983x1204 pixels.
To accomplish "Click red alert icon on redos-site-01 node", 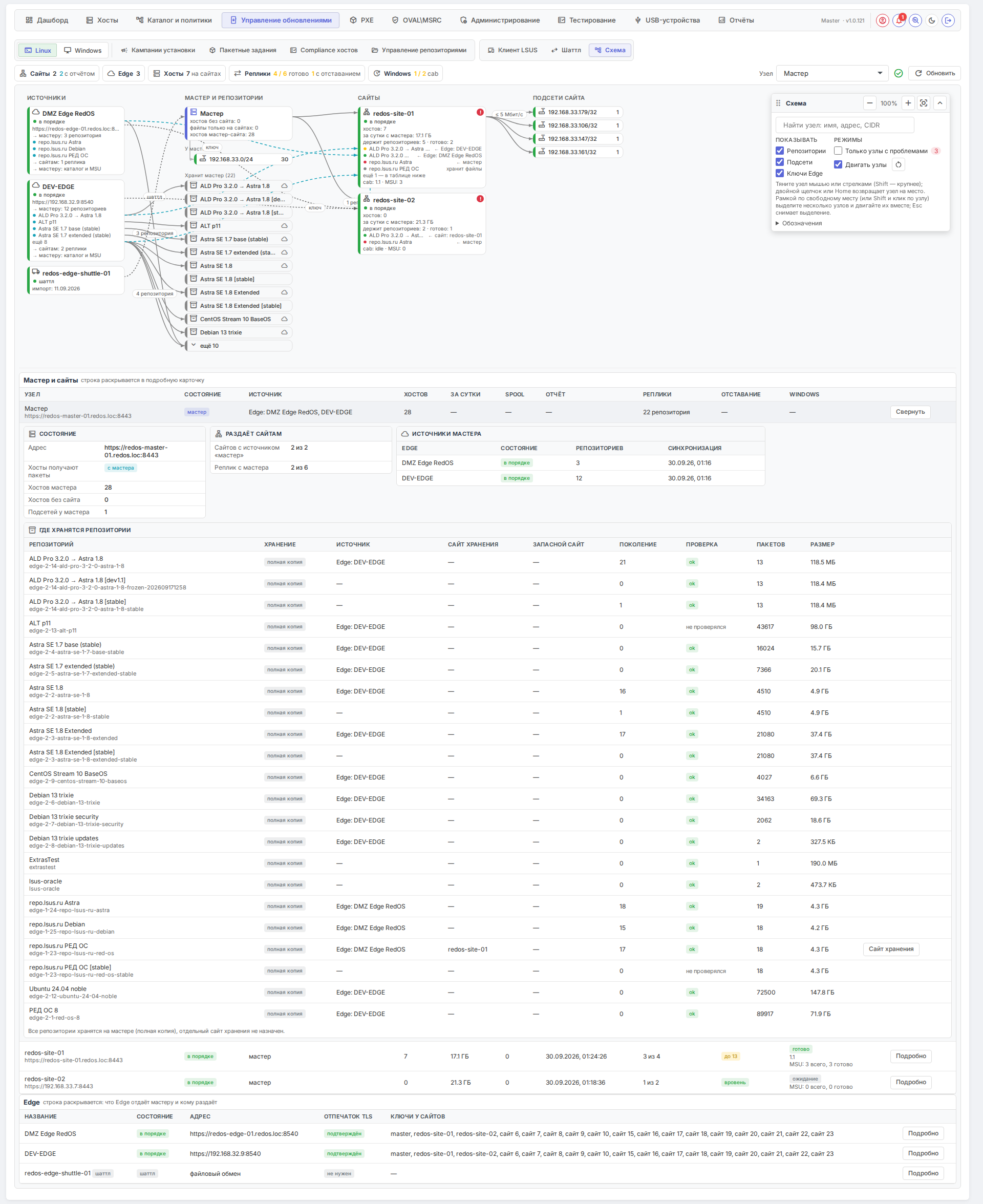I will point(480,112).
